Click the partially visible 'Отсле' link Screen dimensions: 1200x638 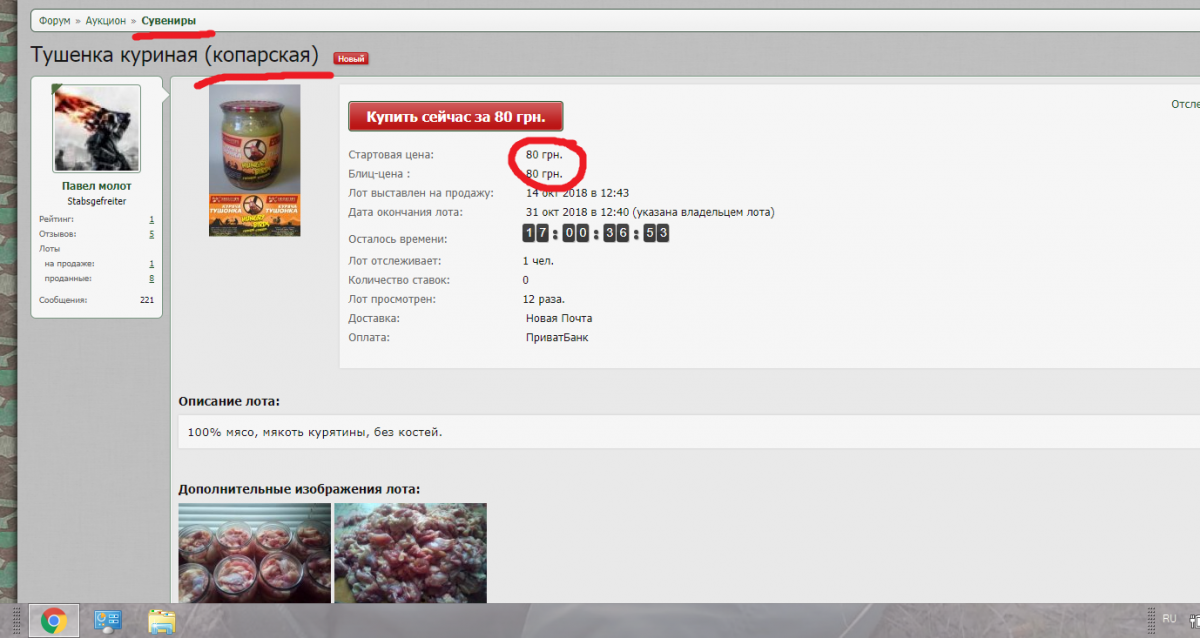[1185, 104]
